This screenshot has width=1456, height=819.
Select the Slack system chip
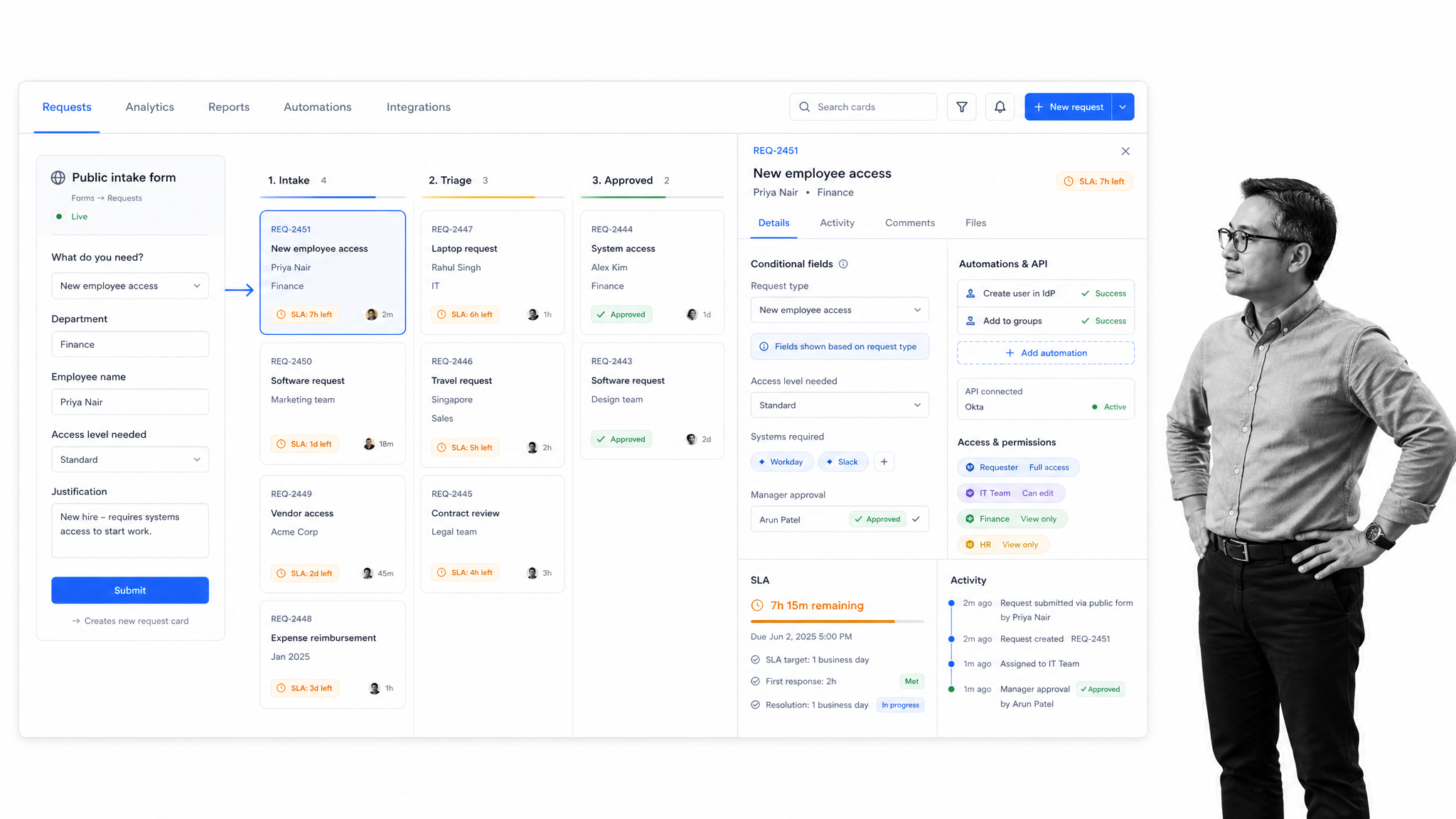click(842, 461)
